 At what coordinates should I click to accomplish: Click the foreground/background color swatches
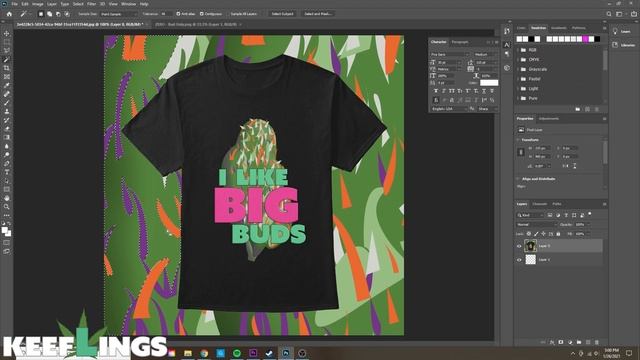point(6,232)
